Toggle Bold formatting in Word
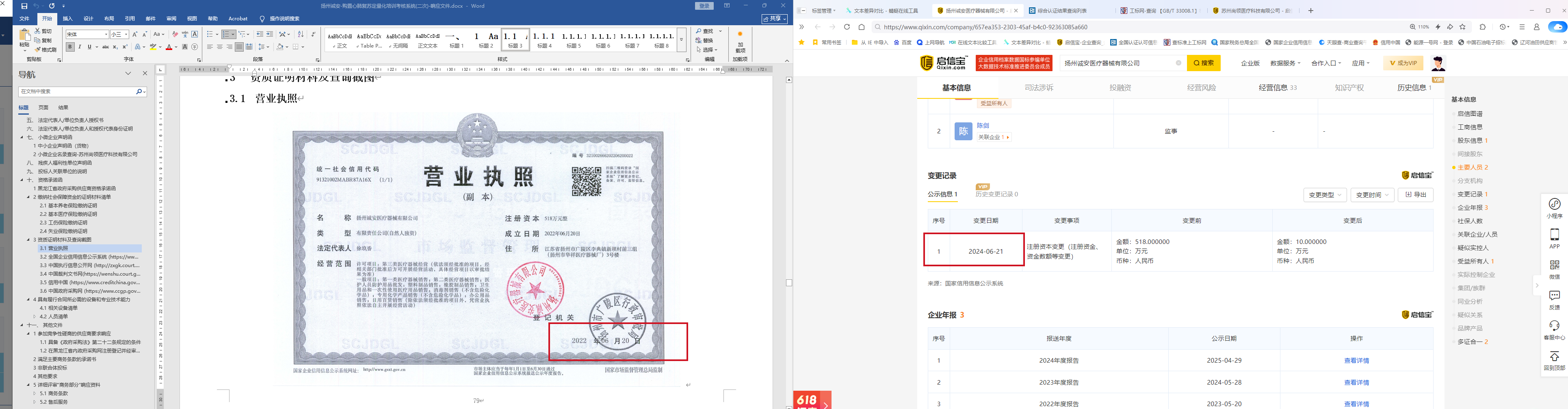The width and height of the screenshot is (1568, 409). (x=70, y=47)
